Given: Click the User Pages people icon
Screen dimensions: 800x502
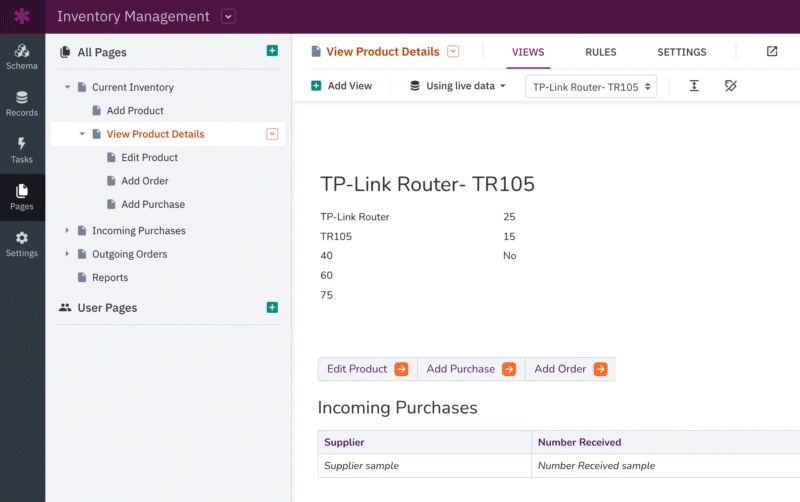Looking at the screenshot, I should coord(65,307).
